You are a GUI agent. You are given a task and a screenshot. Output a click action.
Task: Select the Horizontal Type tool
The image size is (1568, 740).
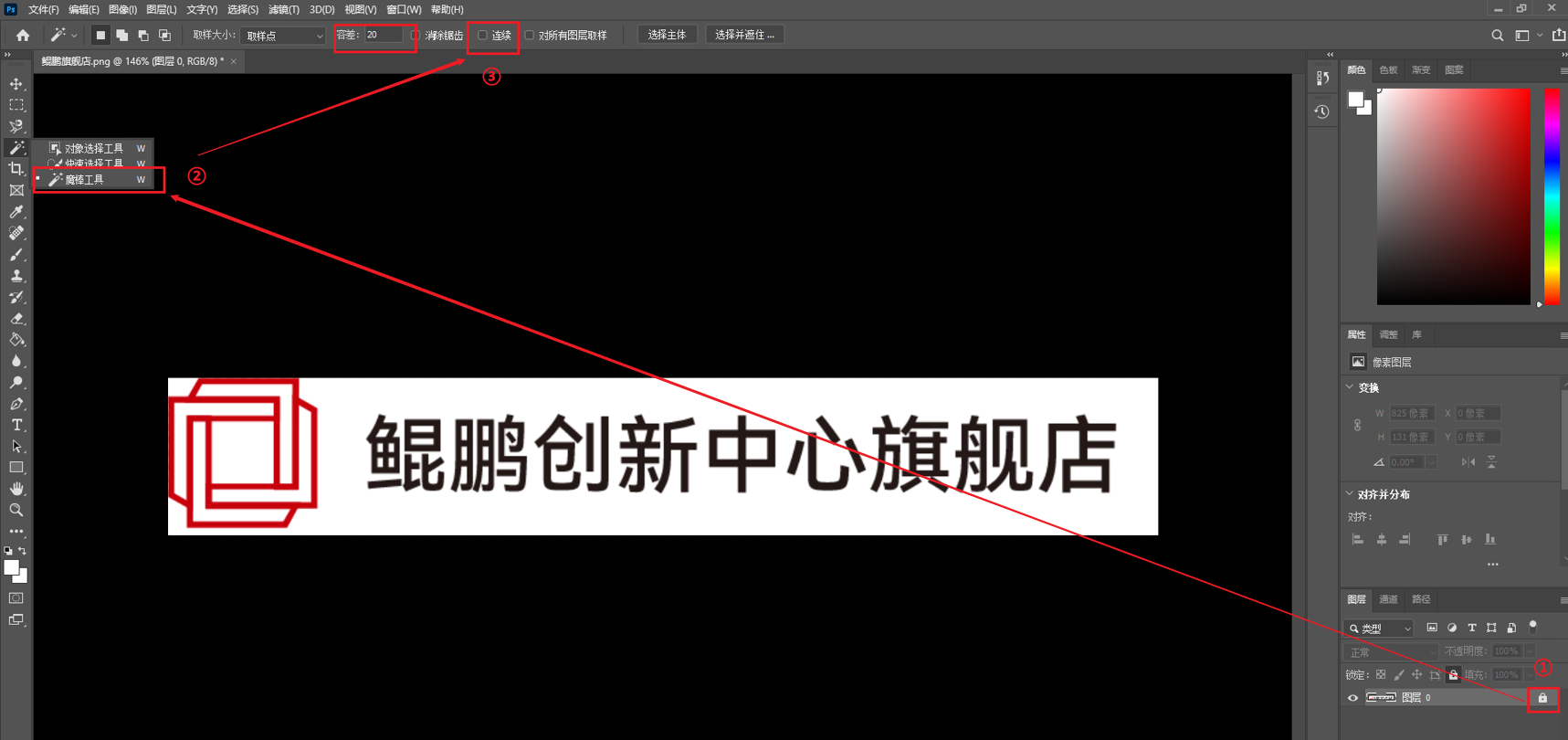16,425
